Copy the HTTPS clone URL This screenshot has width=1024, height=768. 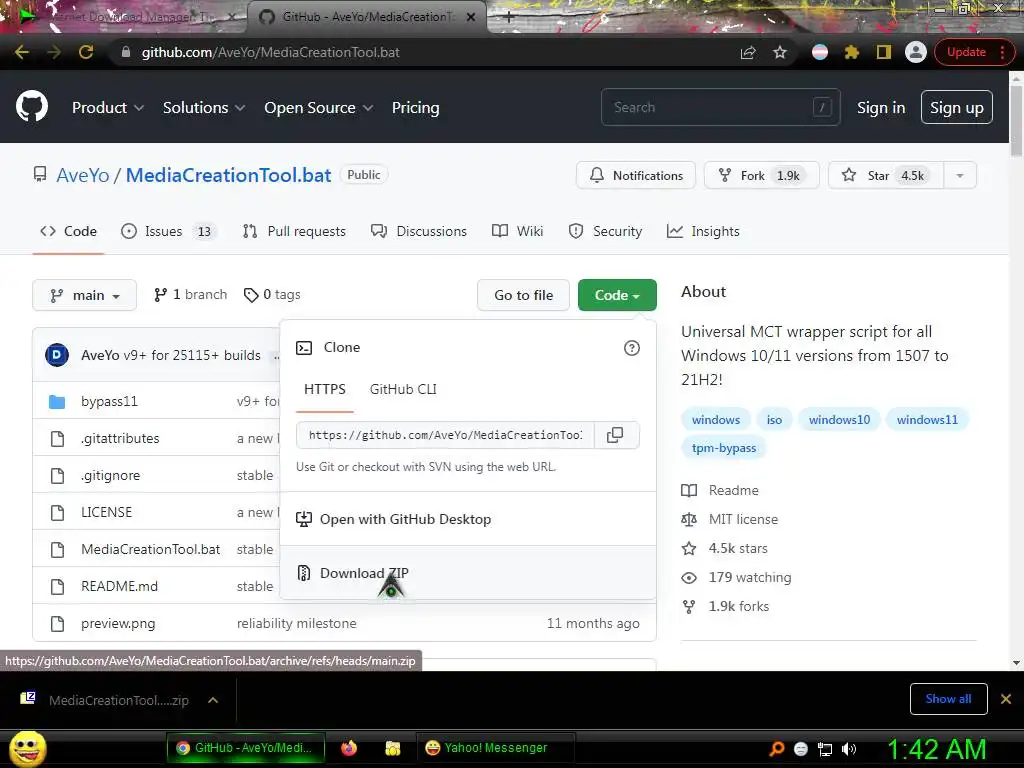(615, 435)
